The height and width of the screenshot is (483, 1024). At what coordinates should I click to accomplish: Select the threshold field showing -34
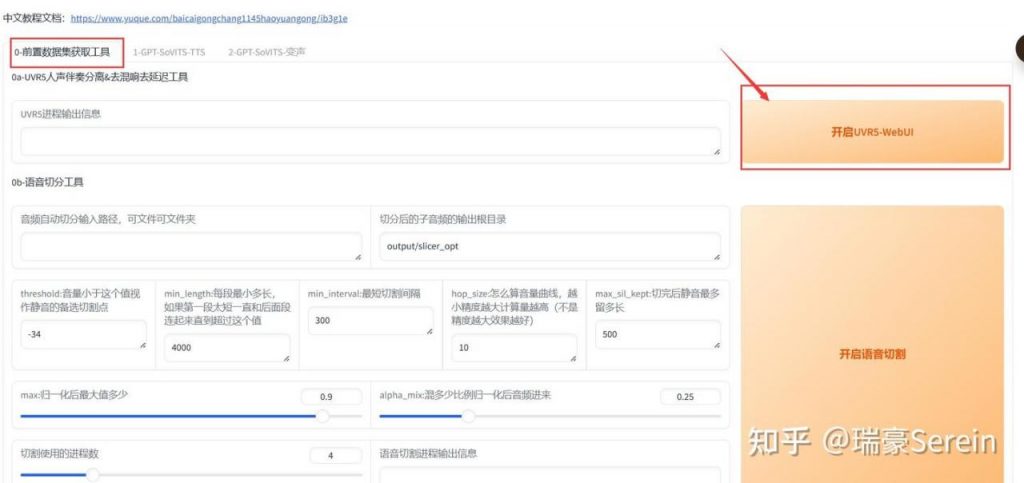[83, 335]
